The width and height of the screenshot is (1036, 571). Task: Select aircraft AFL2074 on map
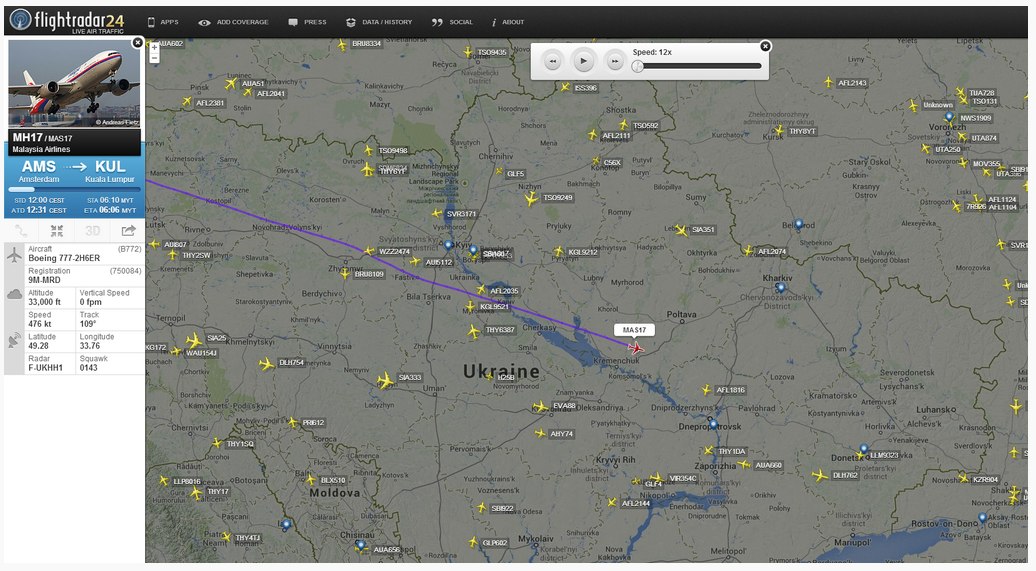(x=748, y=250)
